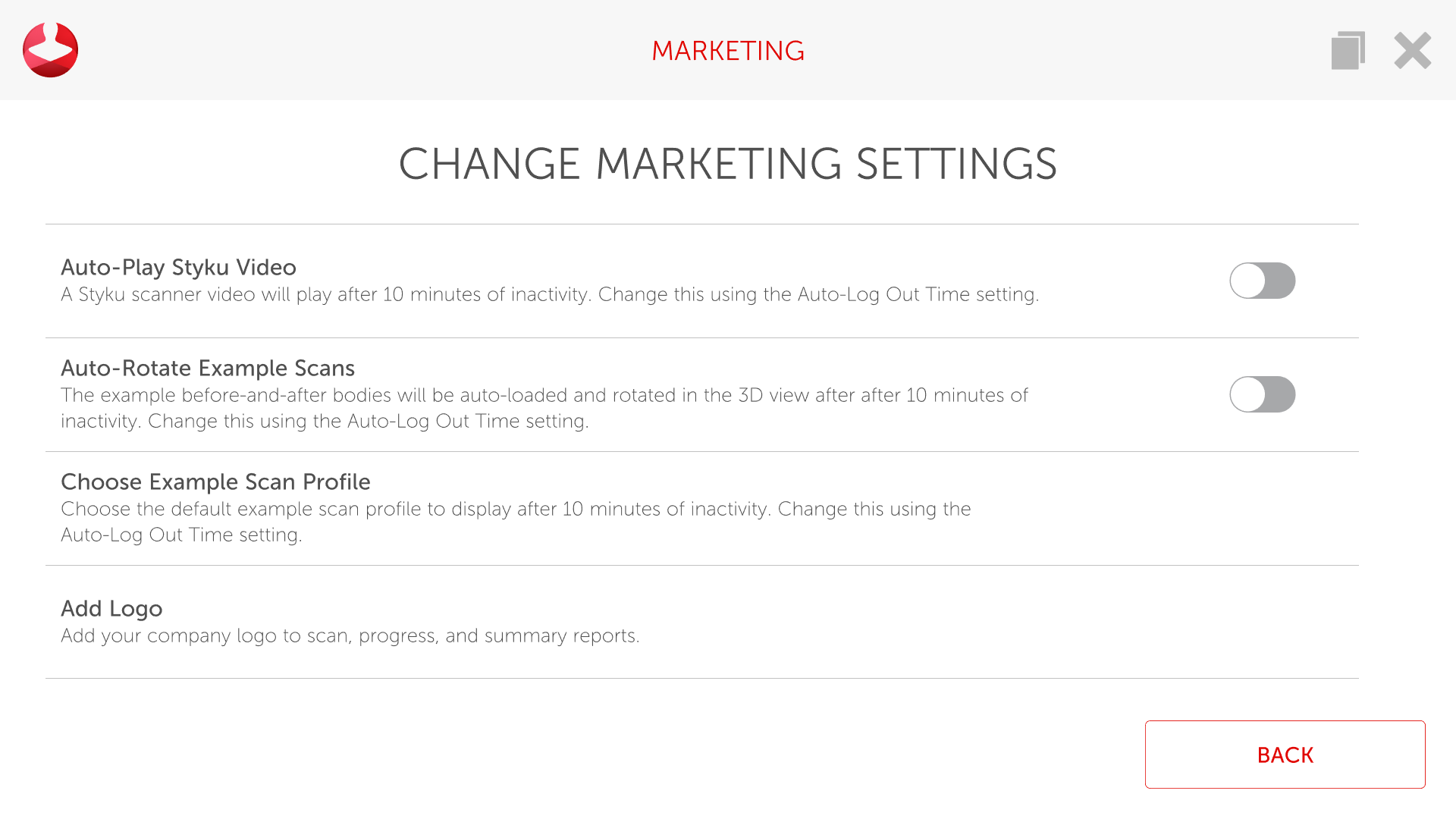Click the Change Marketing Settings heading
The width and height of the screenshot is (1456, 819).
[728, 164]
